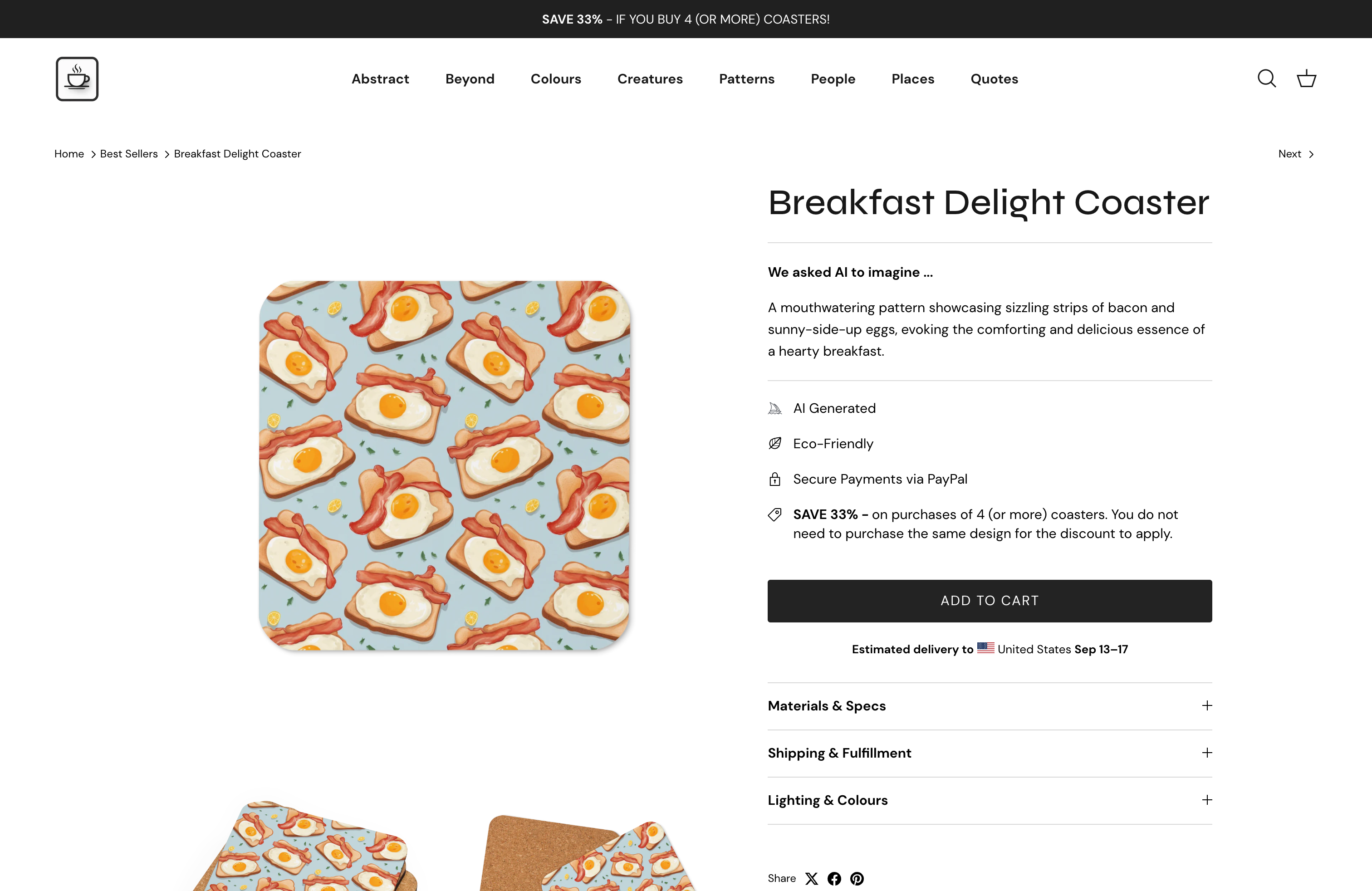The height and width of the screenshot is (891, 1372).
Task: Add the coaster to cart
Action: (x=989, y=601)
